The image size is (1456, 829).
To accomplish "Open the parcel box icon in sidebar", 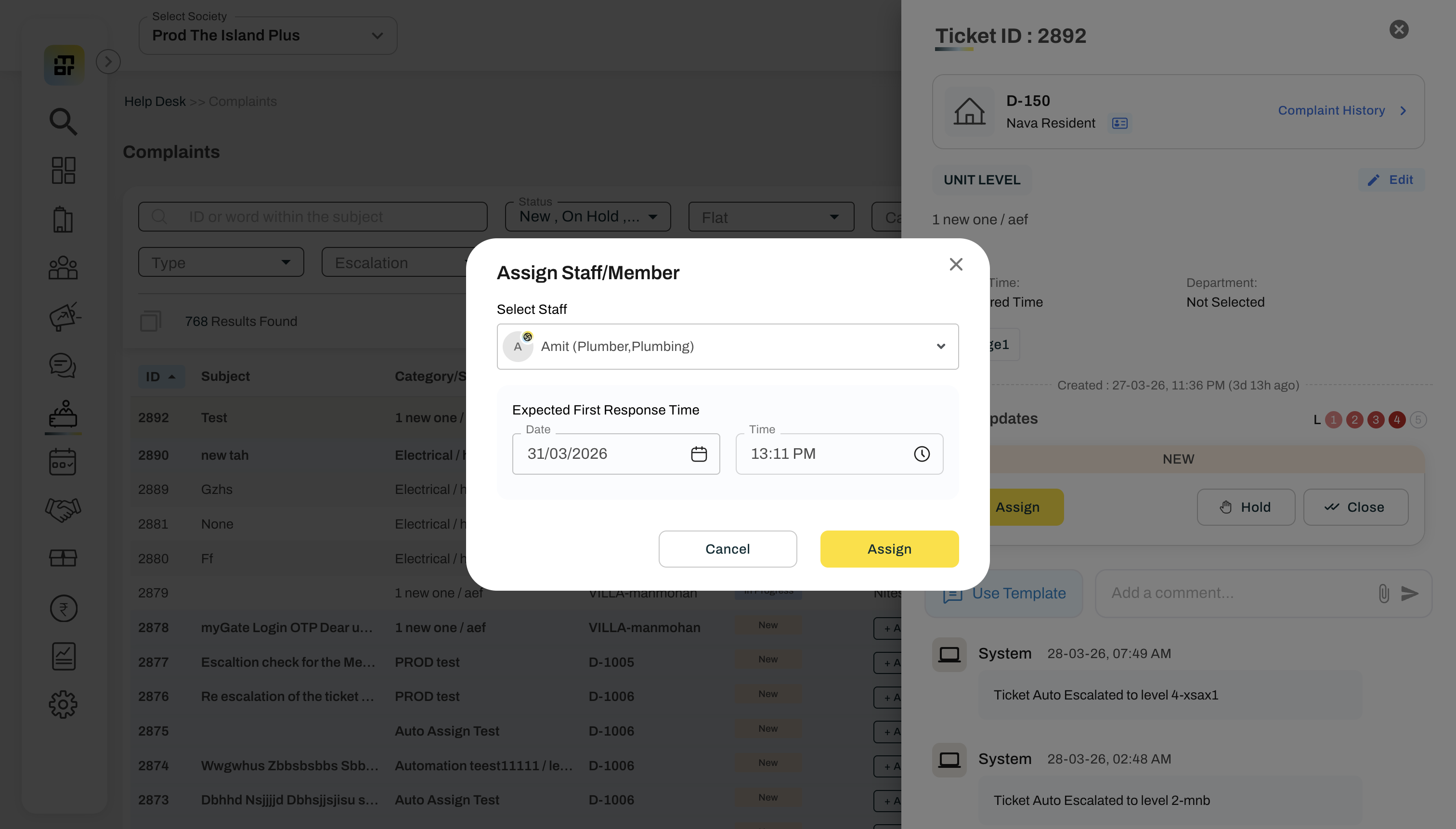I will (x=63, y=558).
